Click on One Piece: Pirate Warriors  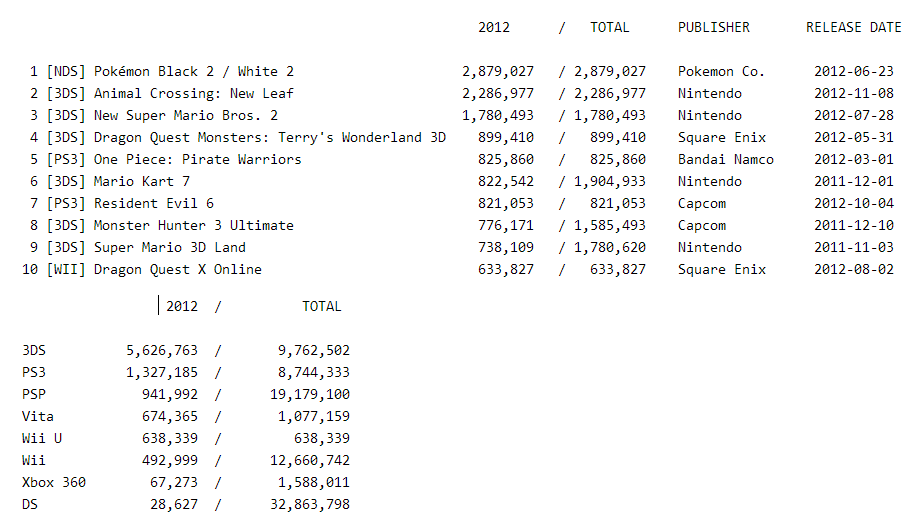pos(197,160)
